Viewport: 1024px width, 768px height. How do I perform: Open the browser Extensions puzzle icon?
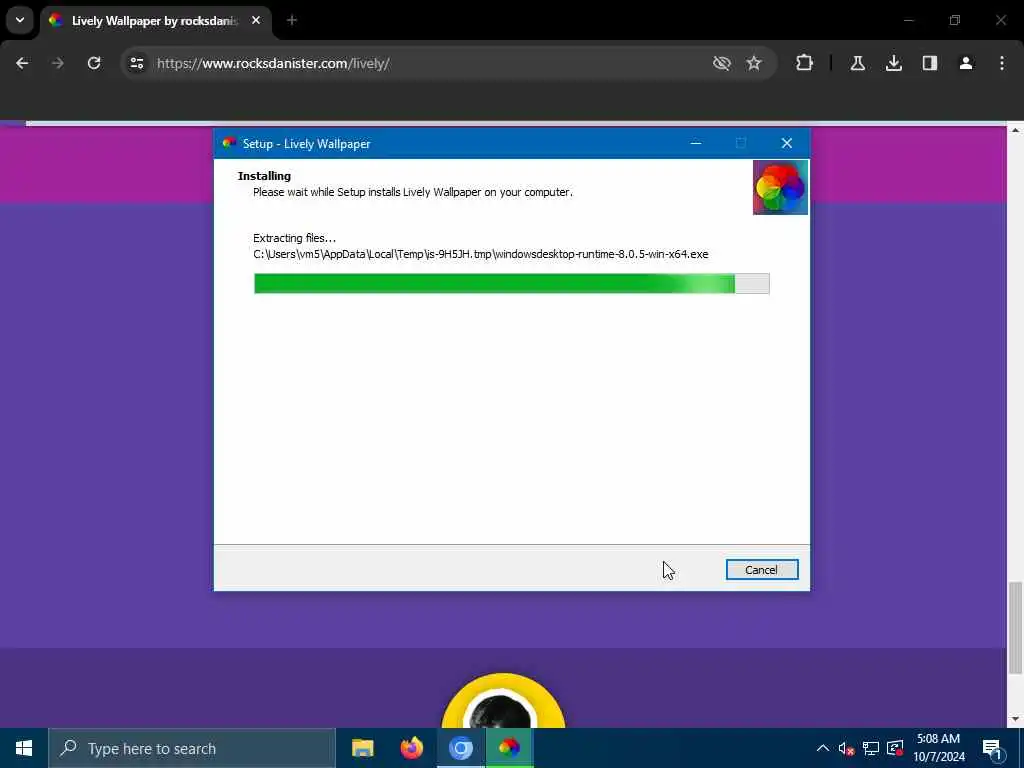point(805,63)
